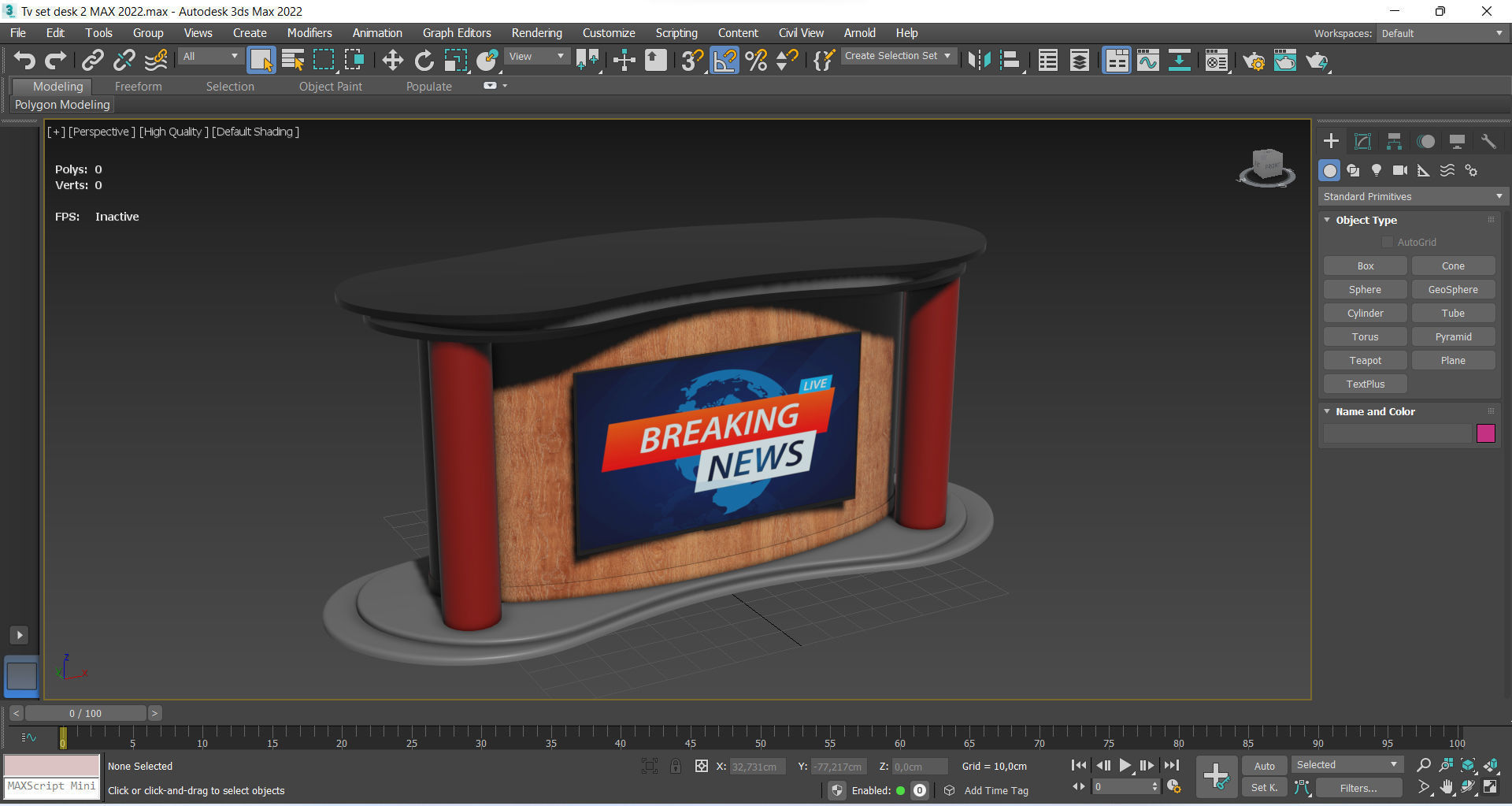Click the Redo arrow icon

pos(55,61)
